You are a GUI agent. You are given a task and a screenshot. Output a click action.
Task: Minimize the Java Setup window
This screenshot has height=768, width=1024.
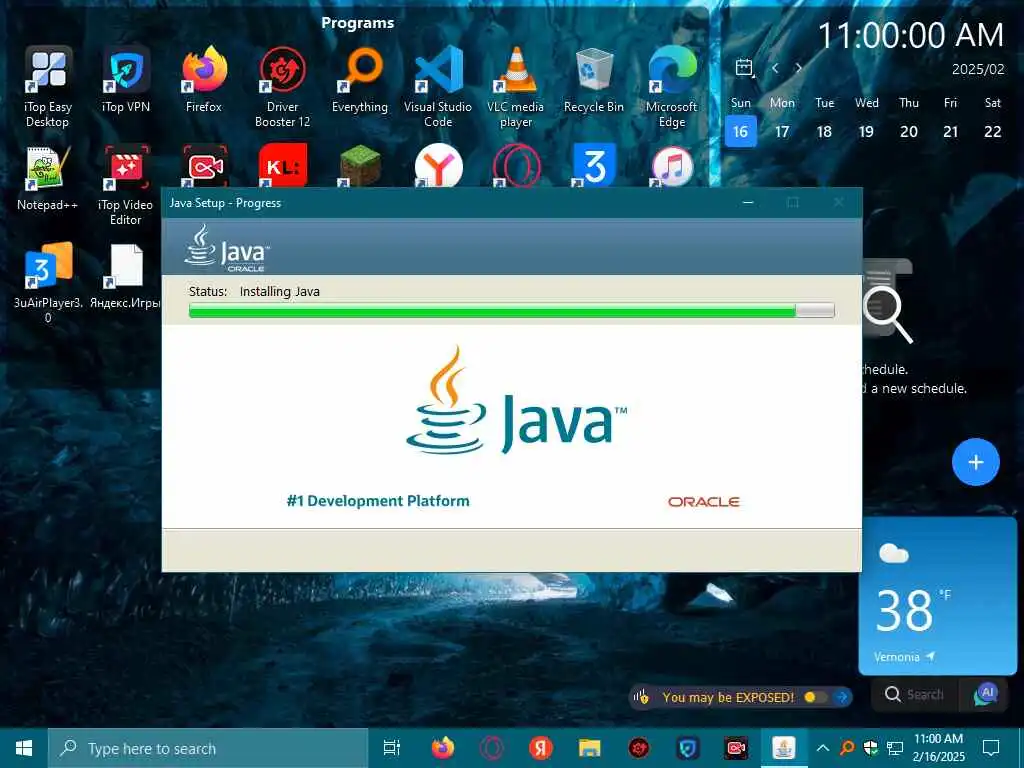point(748,203)
